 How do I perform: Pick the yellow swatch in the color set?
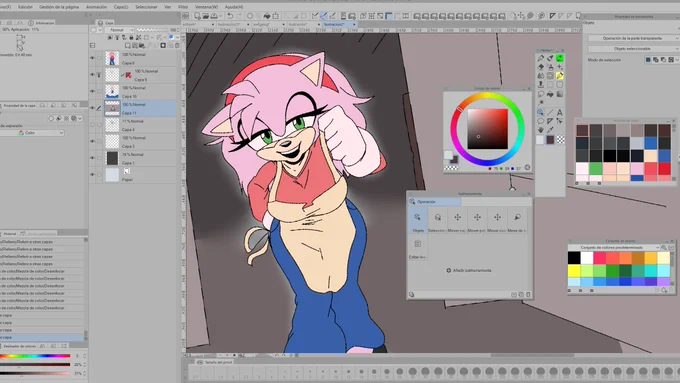[574, 271]
